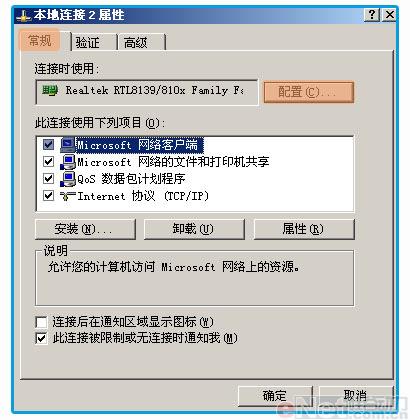Uncheck 此连接被限制或无连接时通知我 option
The image size is (410, 420).
[41, 339]
